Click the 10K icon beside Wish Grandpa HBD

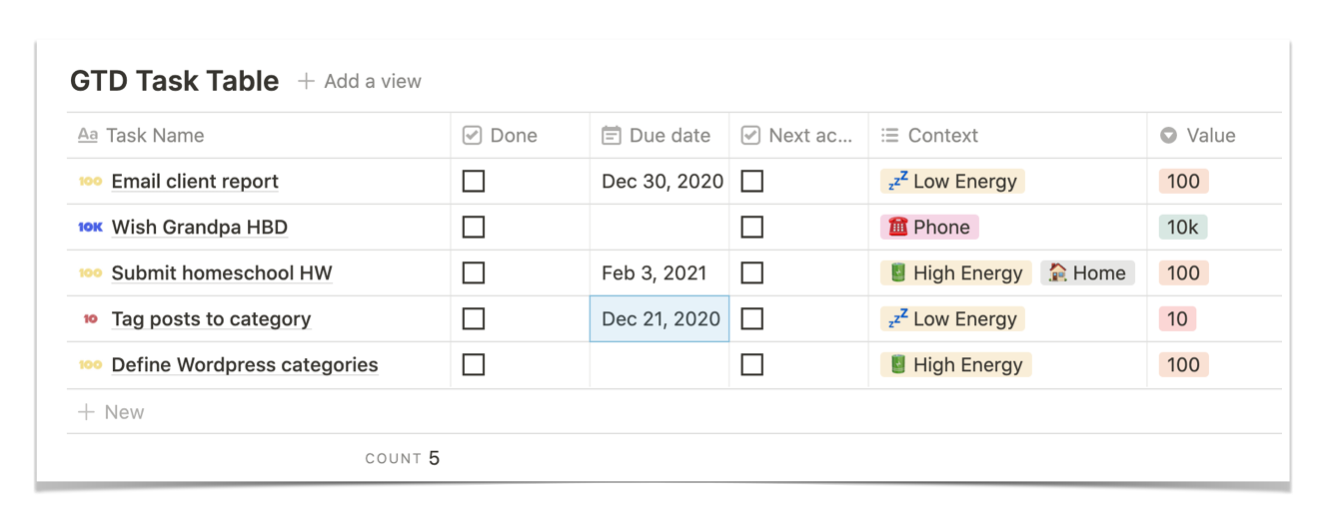click(x=90, y=227)
